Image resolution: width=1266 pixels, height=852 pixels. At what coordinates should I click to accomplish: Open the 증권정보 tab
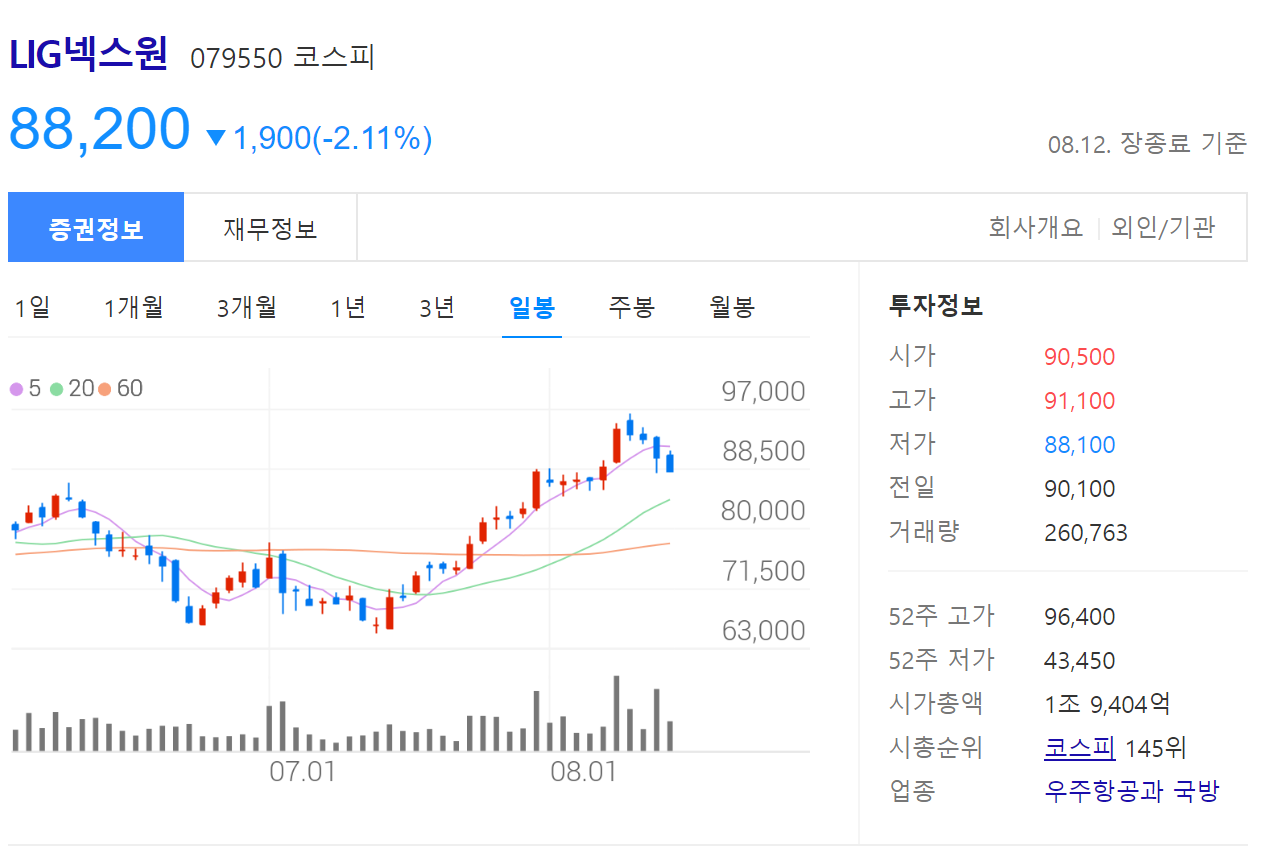click(96, 228)
